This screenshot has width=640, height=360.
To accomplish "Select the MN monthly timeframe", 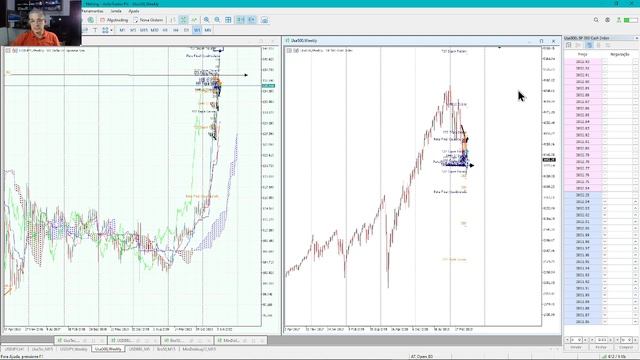I will [x=208, y=30].
